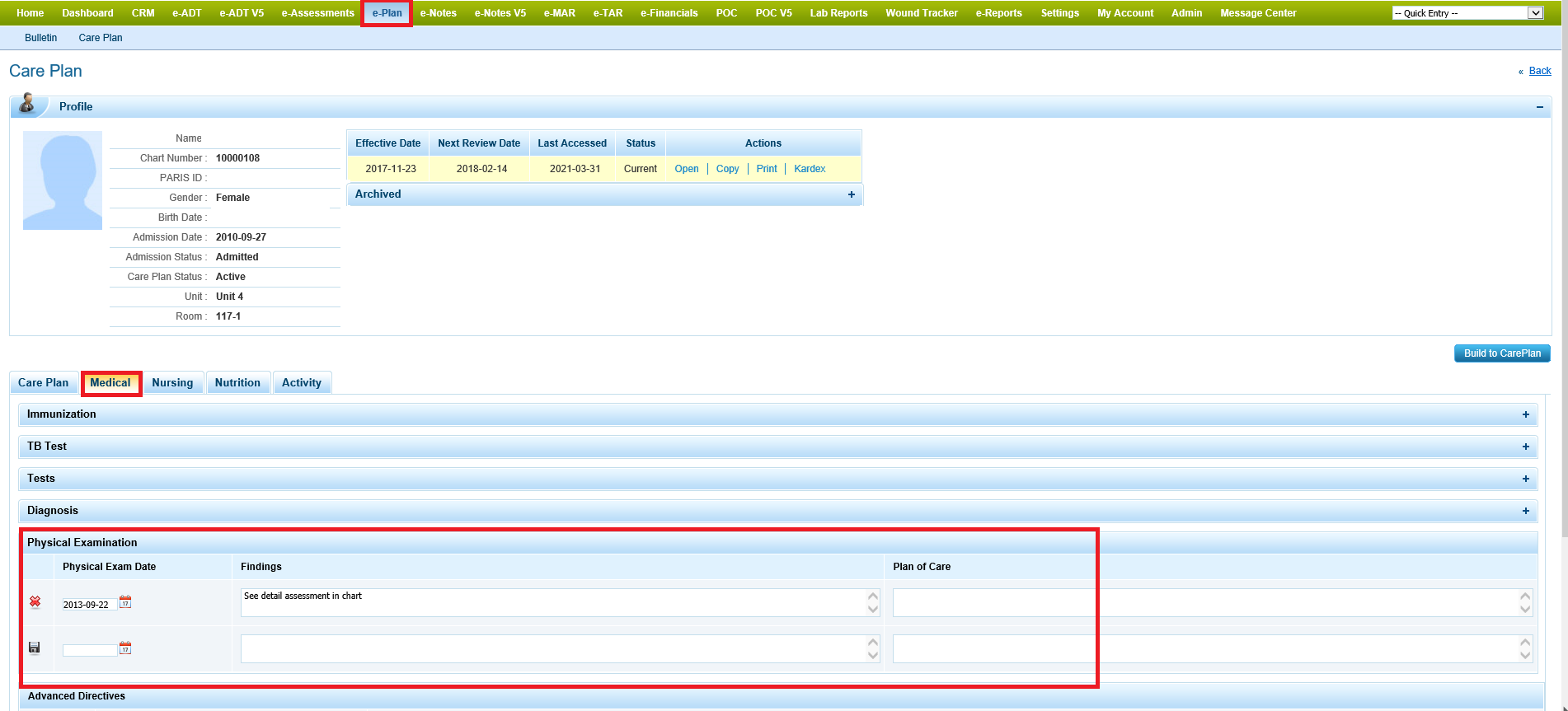Click the Open link for the current care plan
This screenshot has width=1568, height=711.
click(686, 169)
